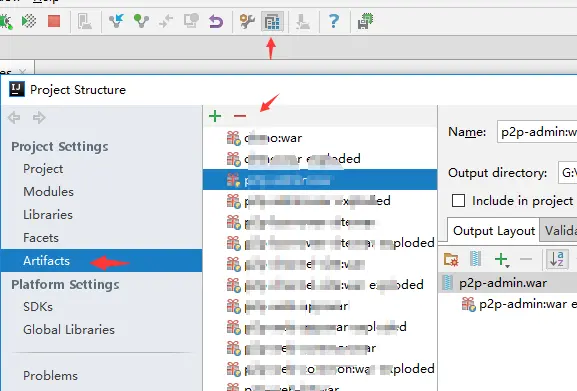Image resolution: width=577 pixels, height=391 pixels.
Task: Click the Output directory field
Action: tap(567, 173)
